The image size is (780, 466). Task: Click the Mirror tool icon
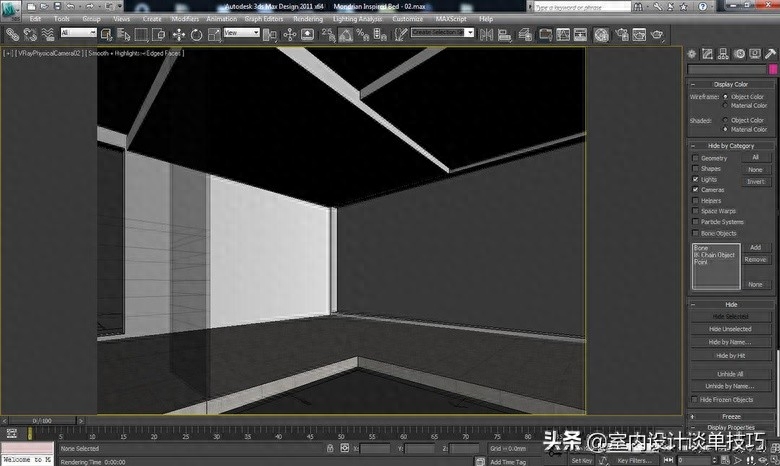pos(487,35)
